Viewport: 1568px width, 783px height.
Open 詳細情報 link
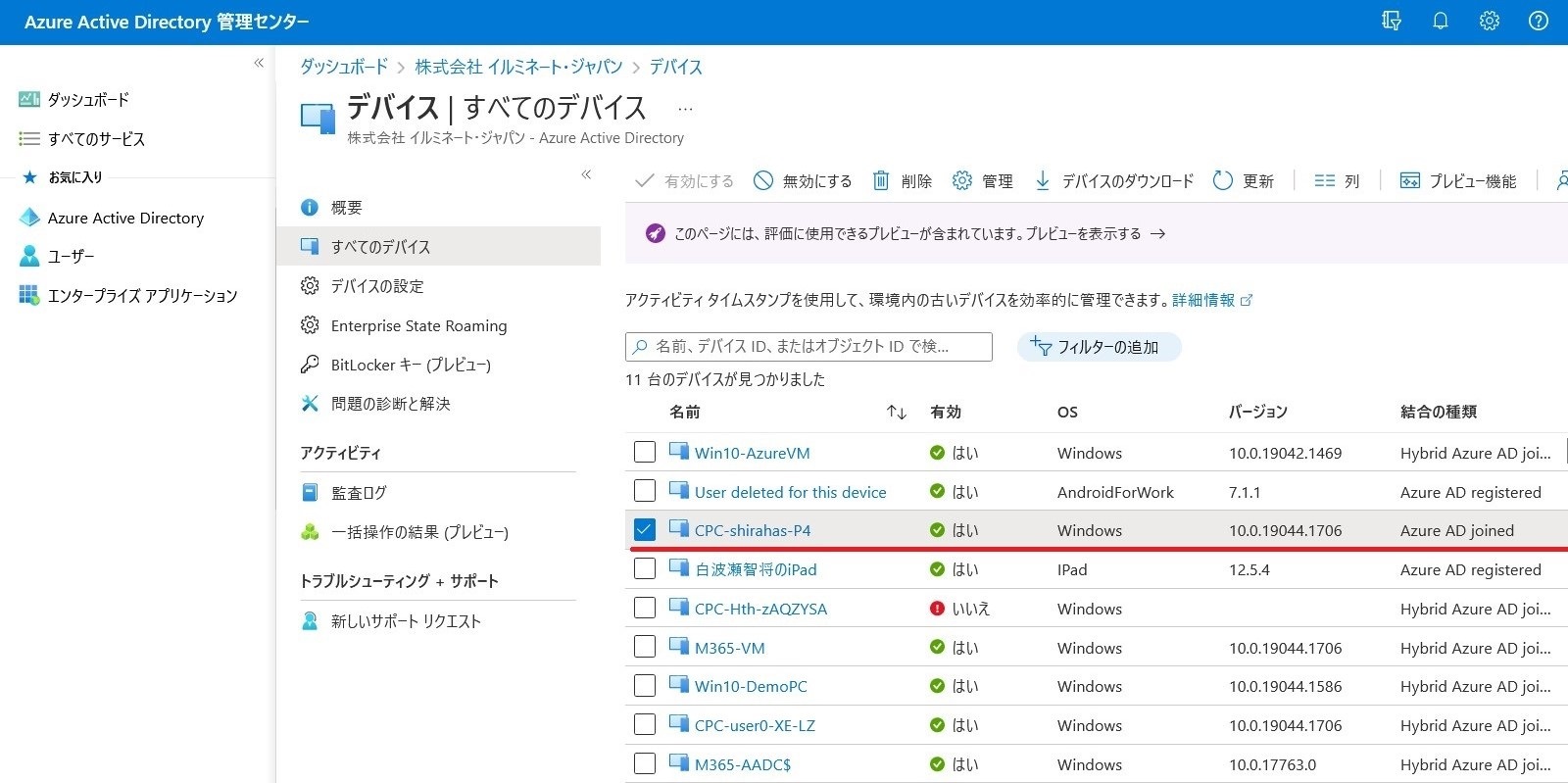pyautogui.click(x=1212, y=300)
